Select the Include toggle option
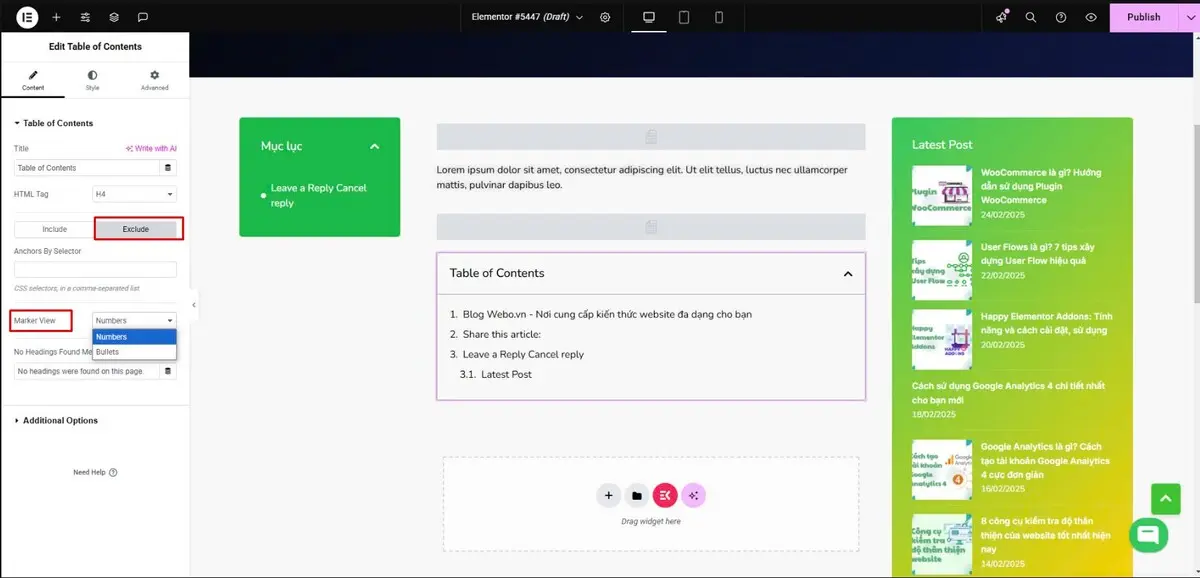Image resolution: width=1200 pixels, height=578 pixels. (x=54, y=229)
